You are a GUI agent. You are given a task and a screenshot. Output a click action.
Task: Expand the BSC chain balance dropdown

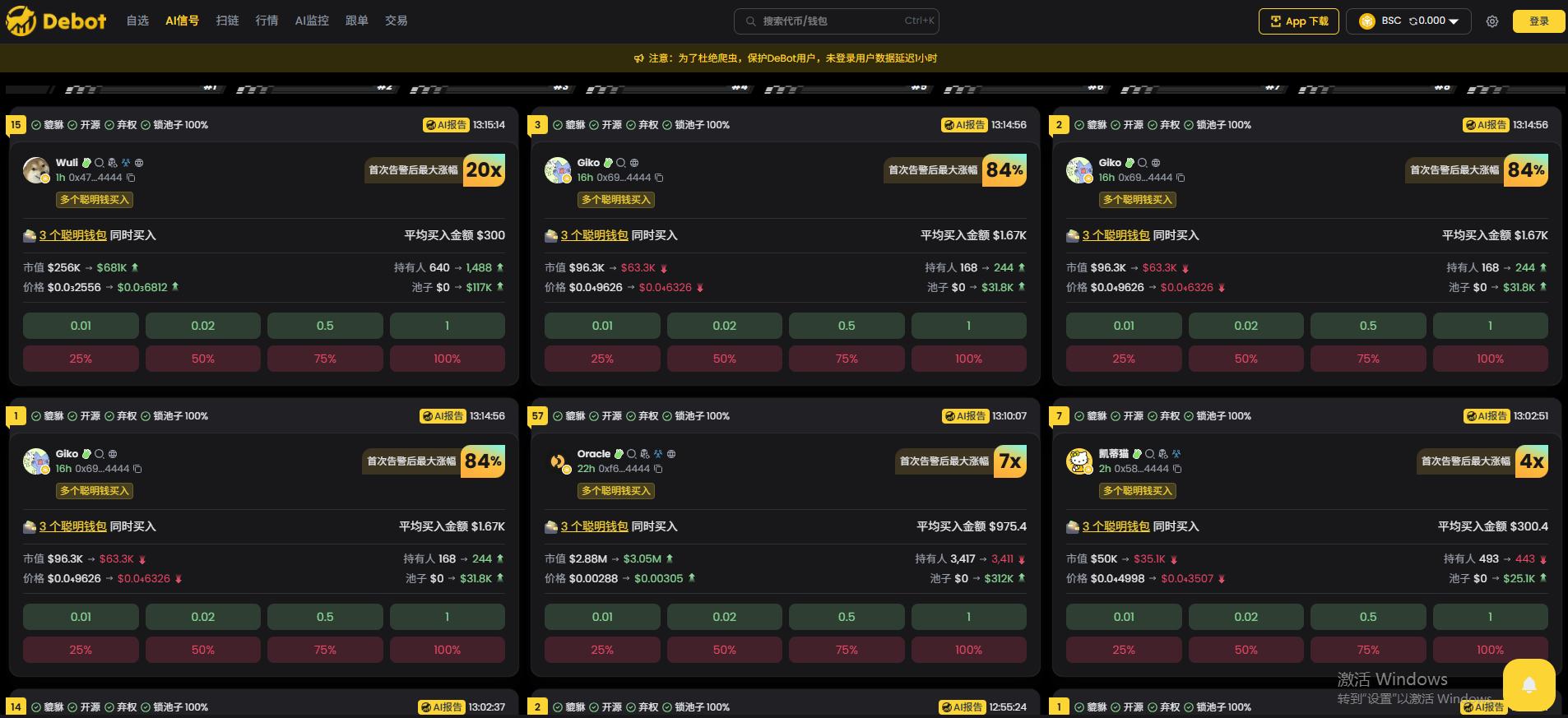click(1454, 21)
